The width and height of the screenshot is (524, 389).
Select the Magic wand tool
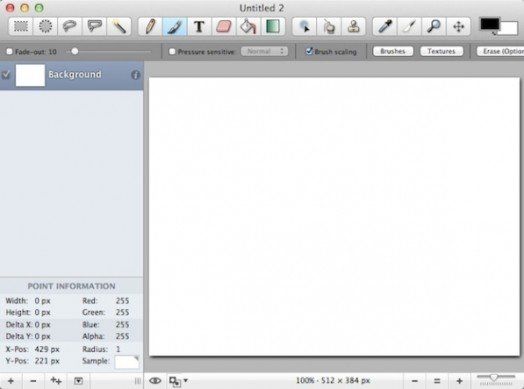pyautogui.click(x=119, y=26)
